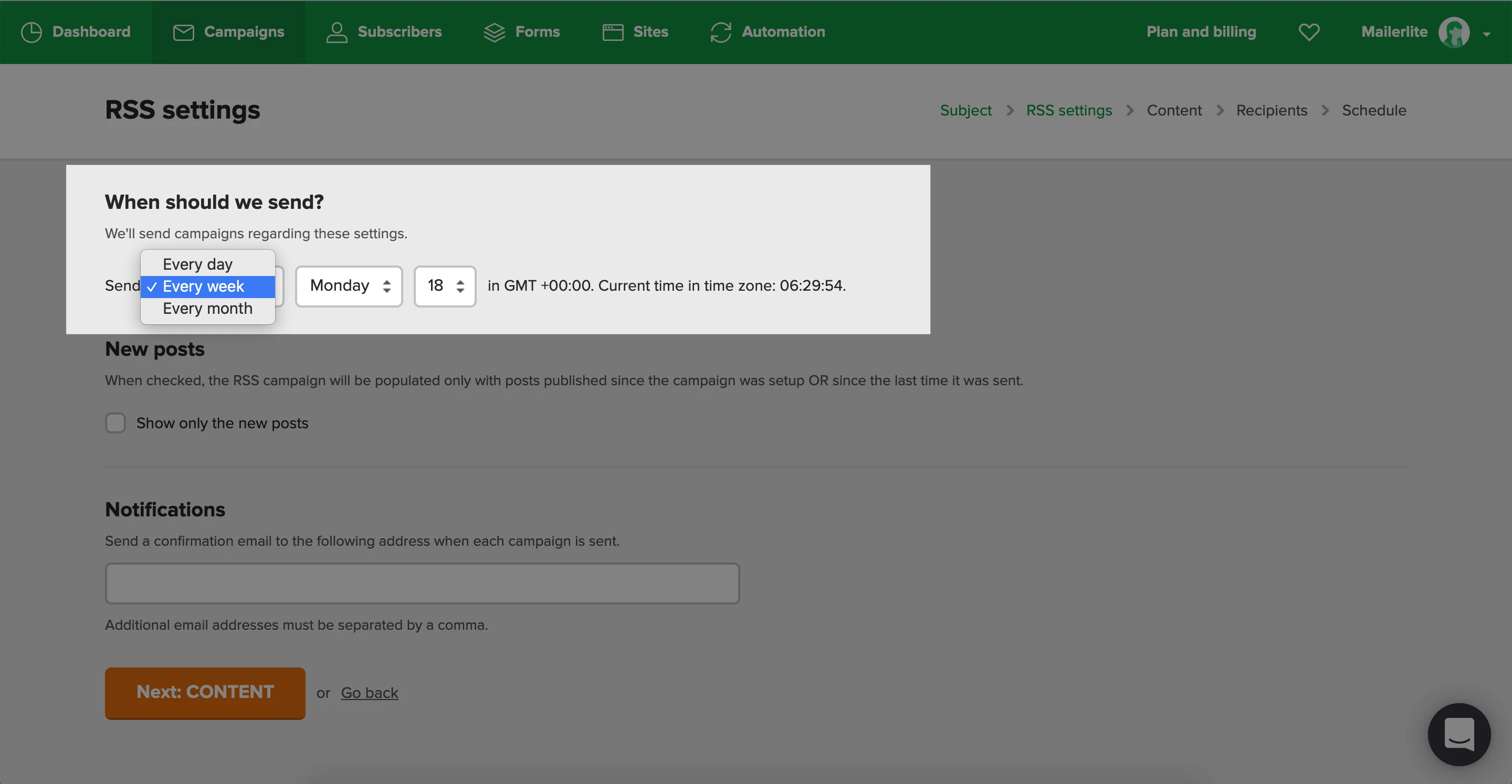Viewport: 1512px width, 784px height.
Task: Click the Mailerlite profile avatar
Action: coord(1453,33)
